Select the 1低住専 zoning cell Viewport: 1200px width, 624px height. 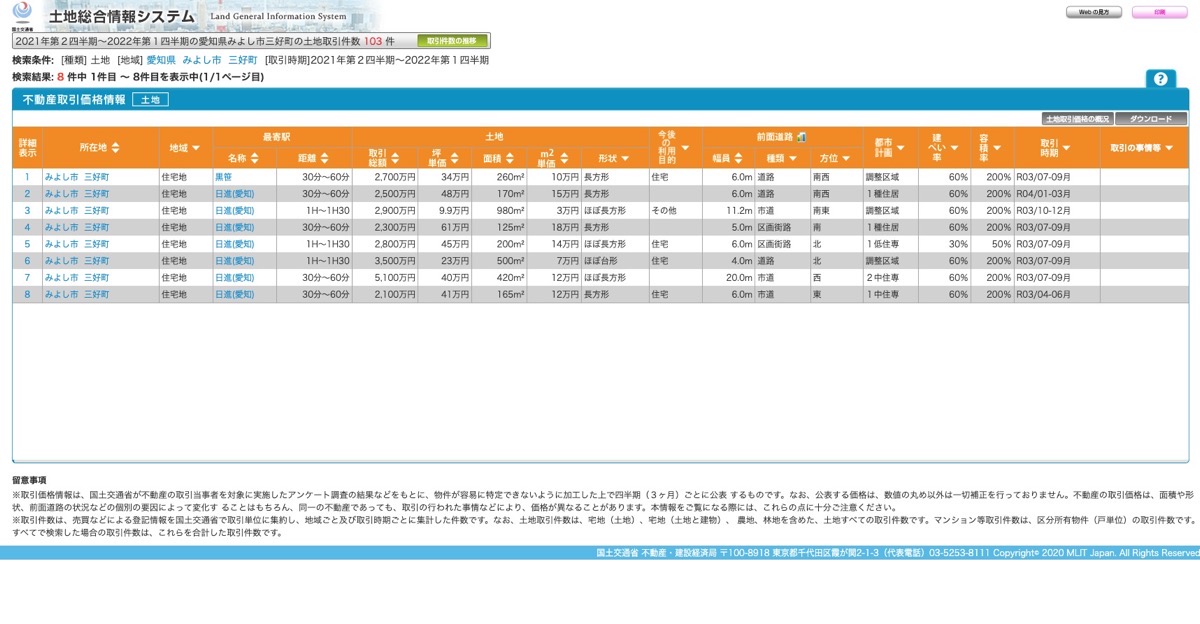click(890, 244)
